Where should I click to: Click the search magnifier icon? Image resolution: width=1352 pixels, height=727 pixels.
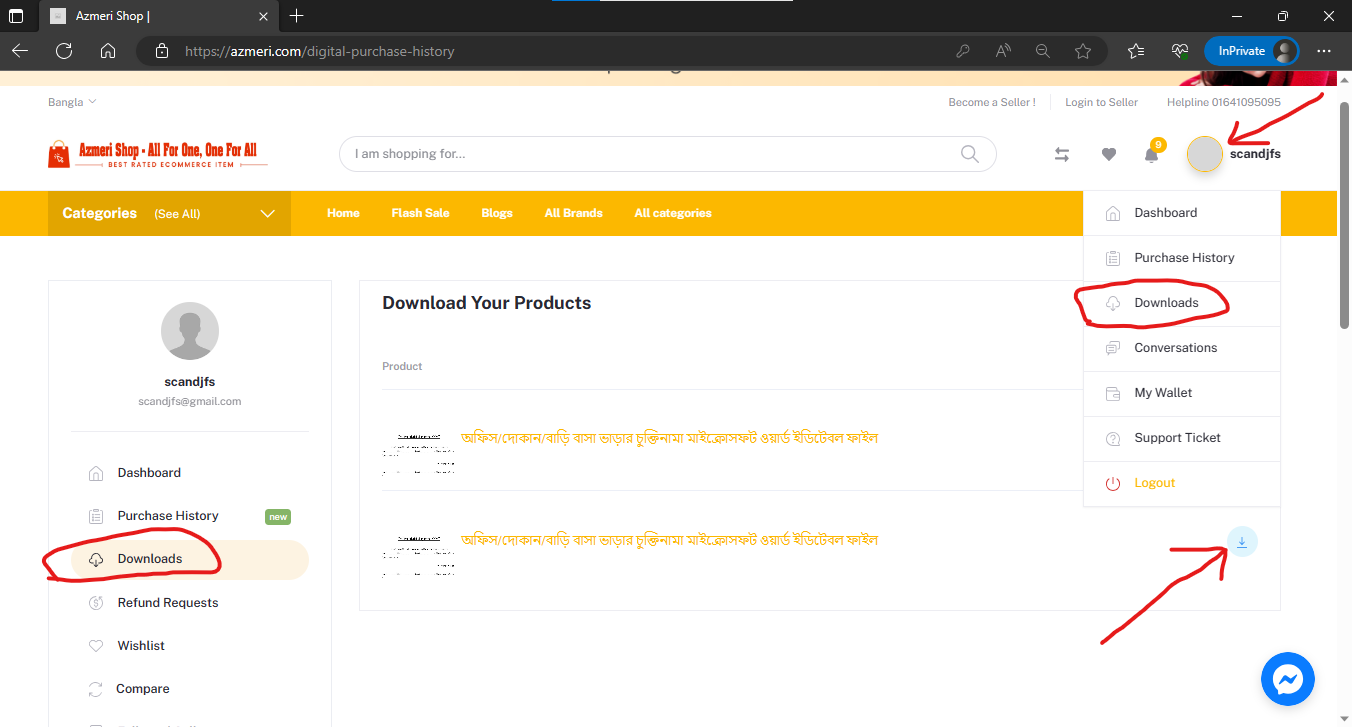969,154
